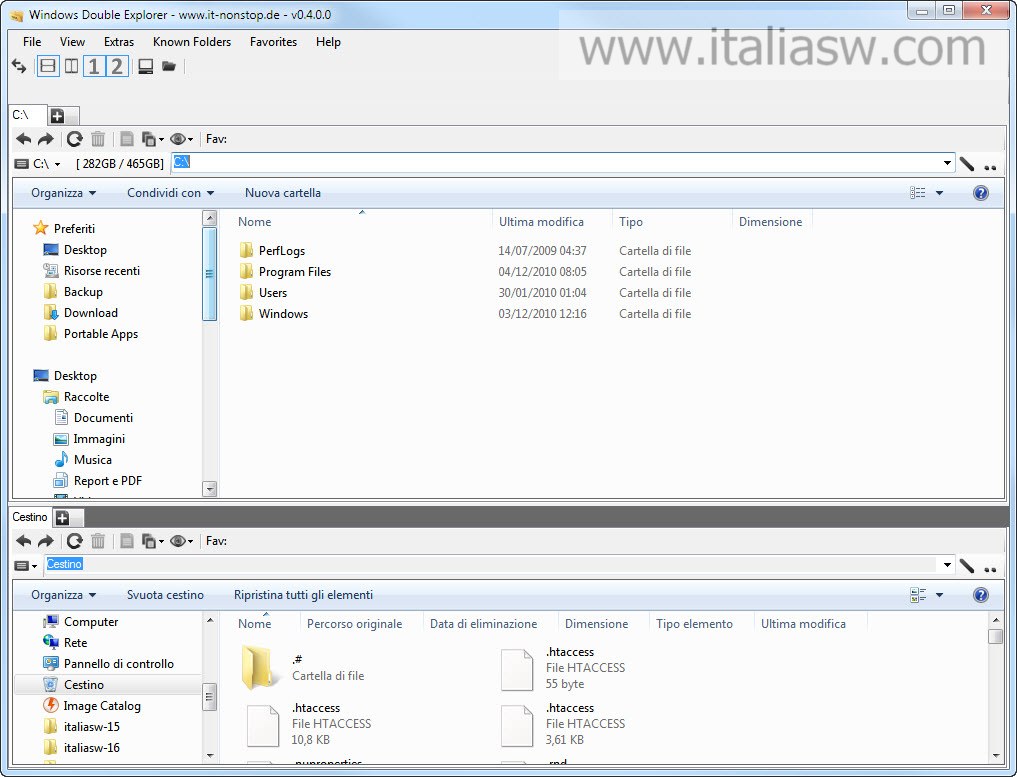
Task: Go back in the C:\ pane
Action: pyautogui.click(x=24, y=139)
